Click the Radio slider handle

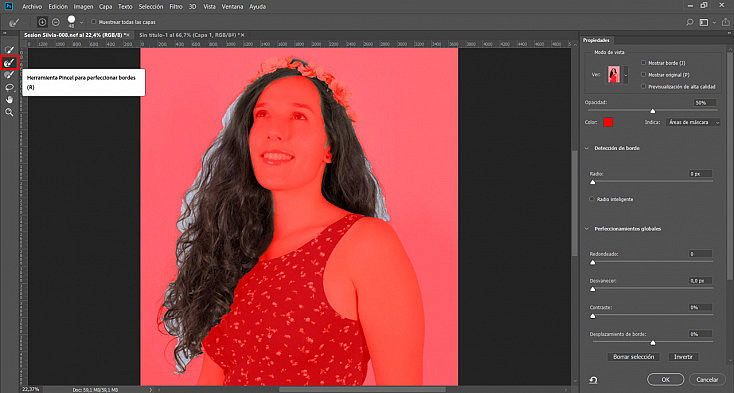pyautogui.click(x=593, y=182)
